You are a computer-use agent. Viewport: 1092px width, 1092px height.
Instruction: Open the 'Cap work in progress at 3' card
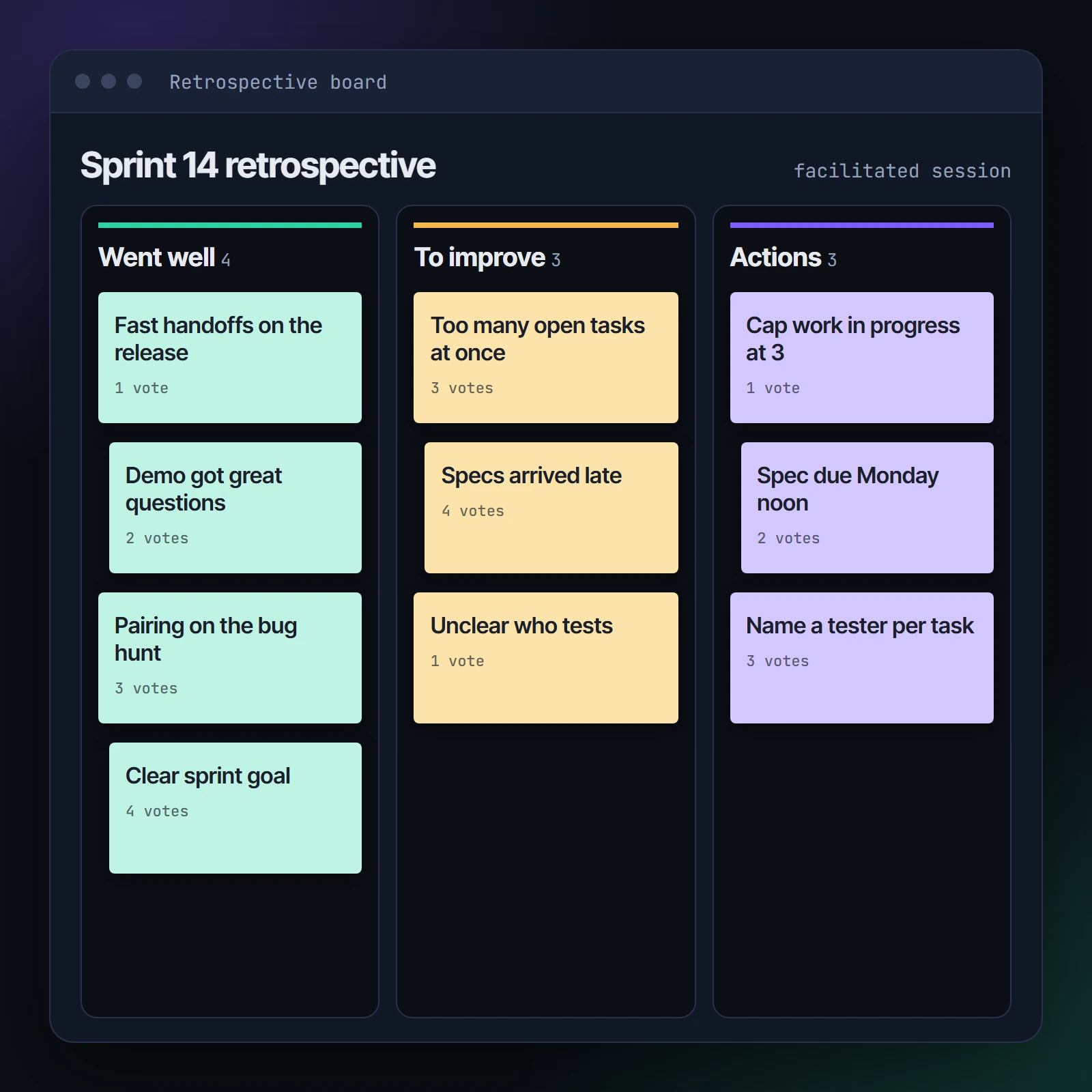click(862, 358)
